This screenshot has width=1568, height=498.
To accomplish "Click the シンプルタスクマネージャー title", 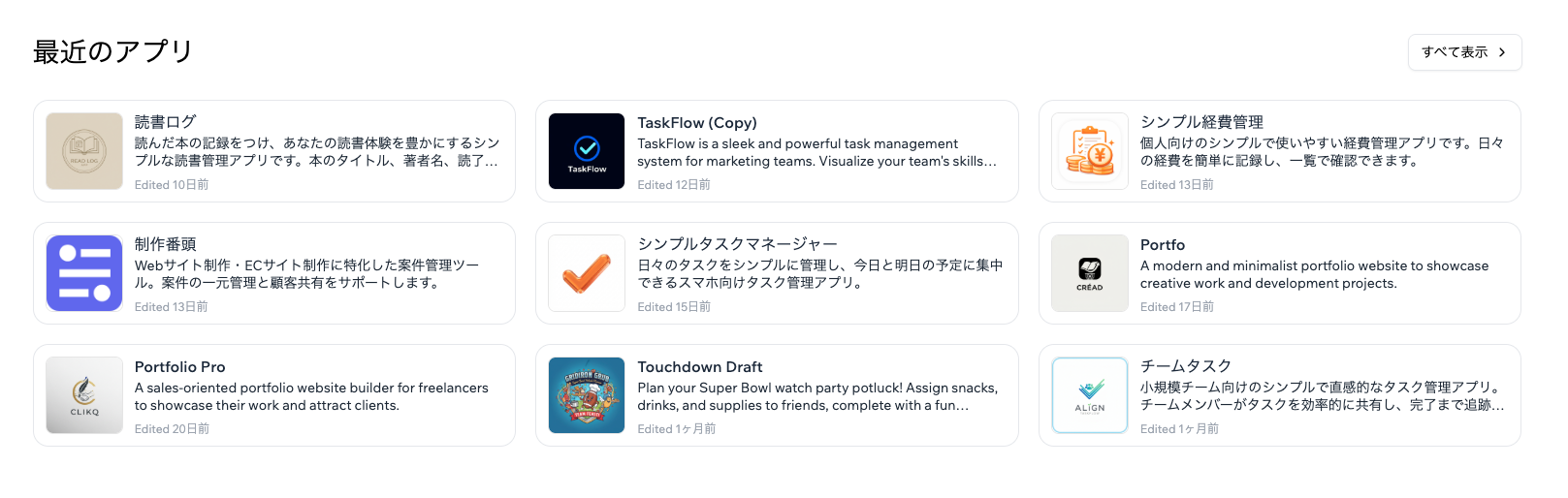I will [737, 244].
